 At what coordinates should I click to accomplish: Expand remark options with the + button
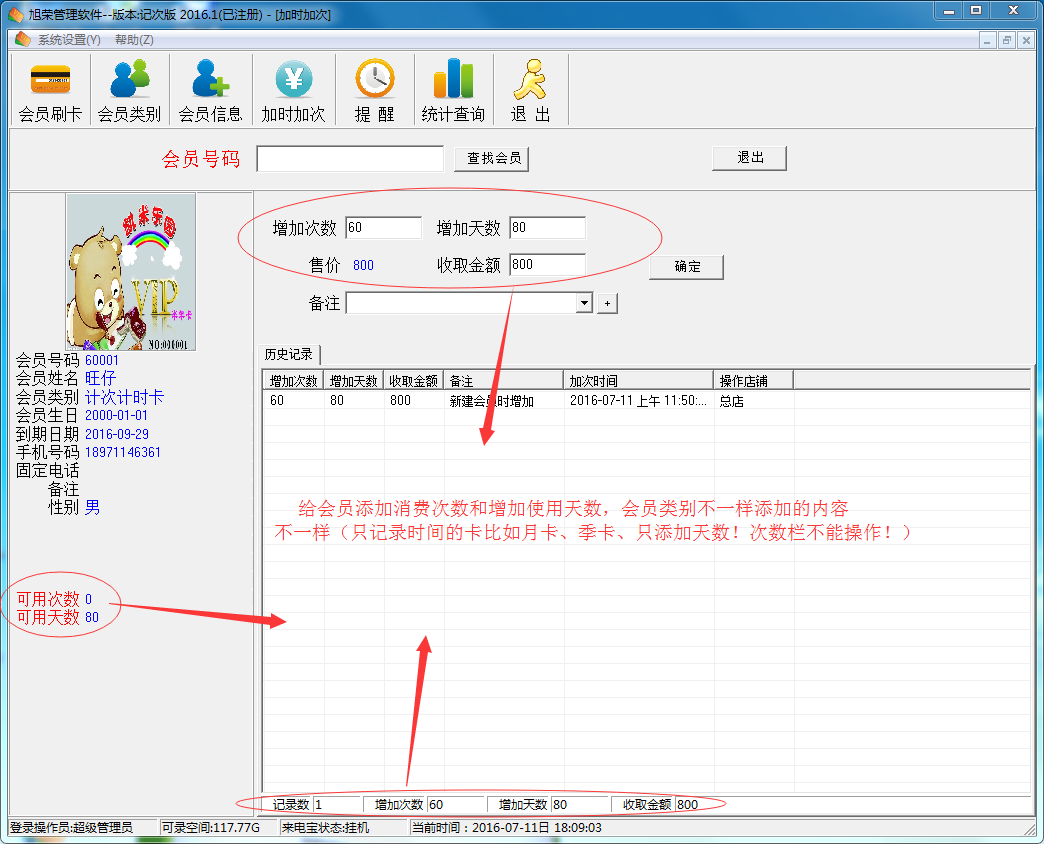point(607,302)
